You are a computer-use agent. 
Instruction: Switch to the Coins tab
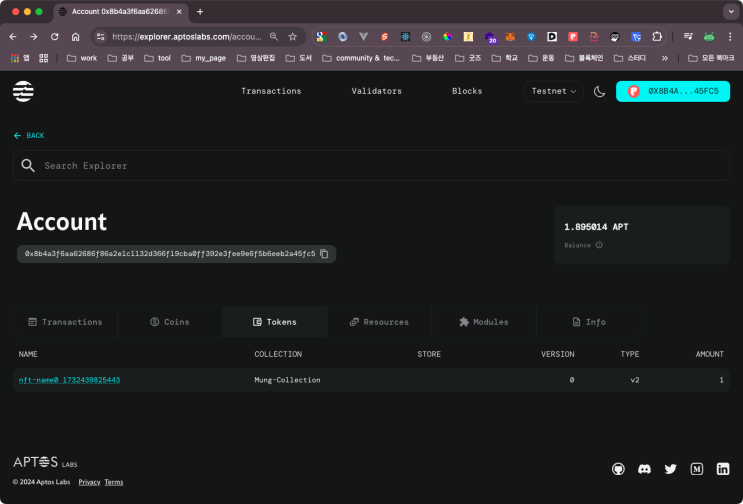pos(170,322)
